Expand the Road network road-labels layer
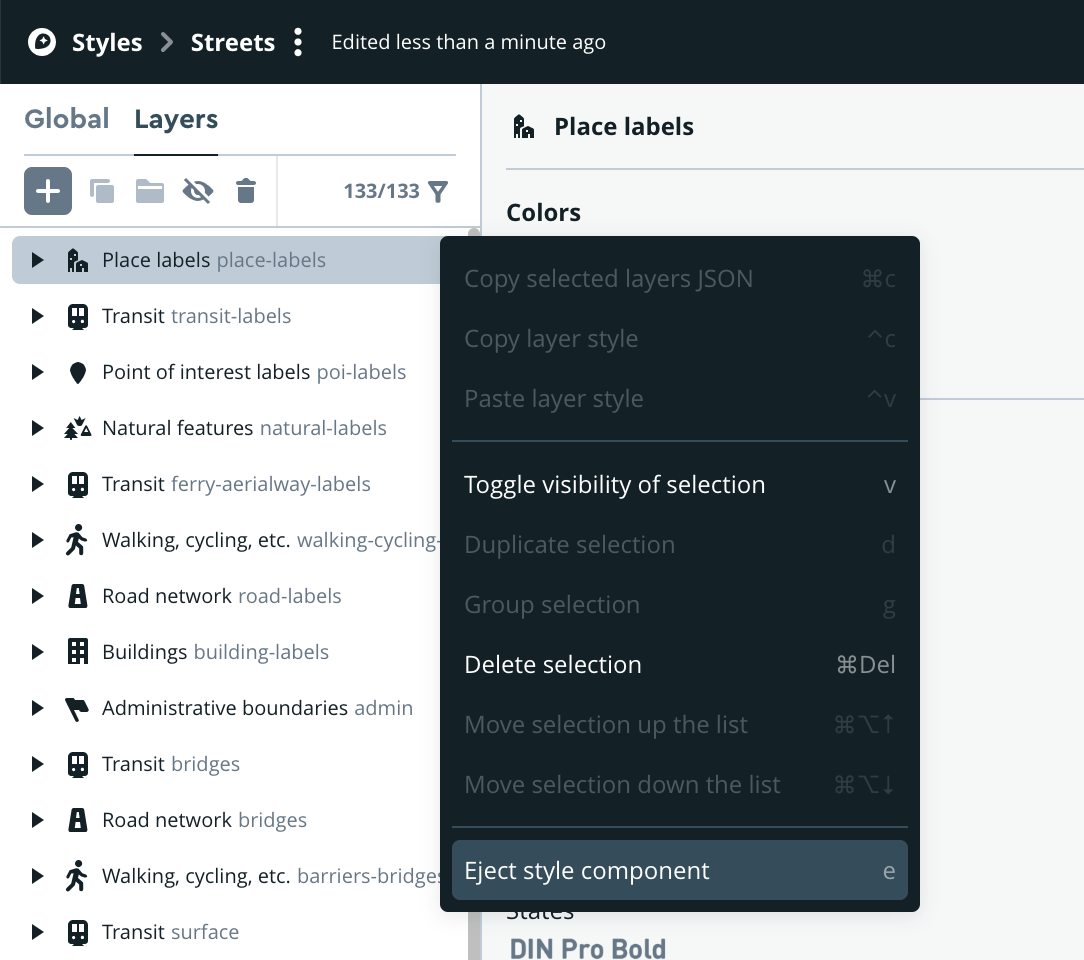 click(37, 595)
